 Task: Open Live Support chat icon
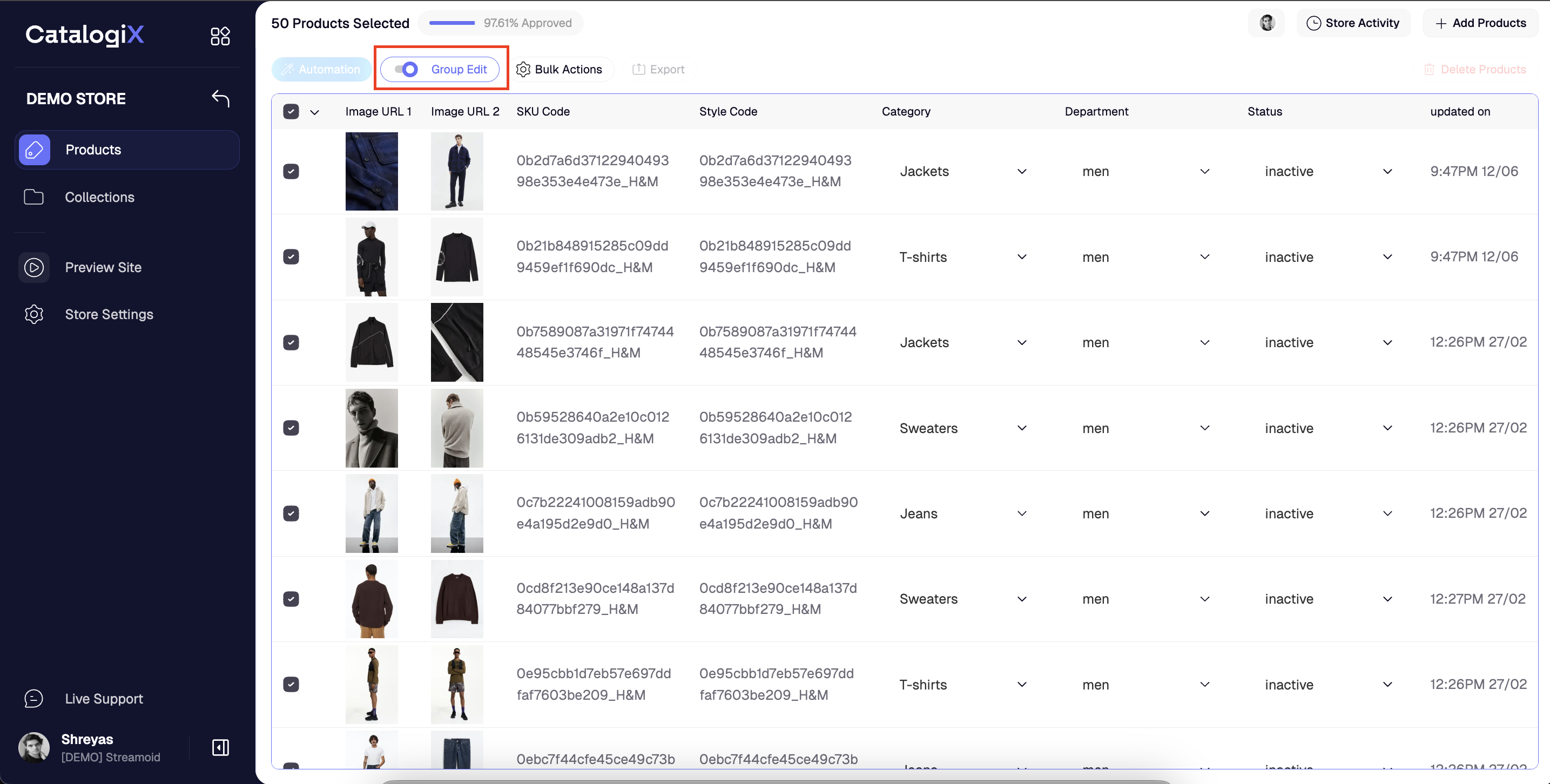[x=33, y=699]
